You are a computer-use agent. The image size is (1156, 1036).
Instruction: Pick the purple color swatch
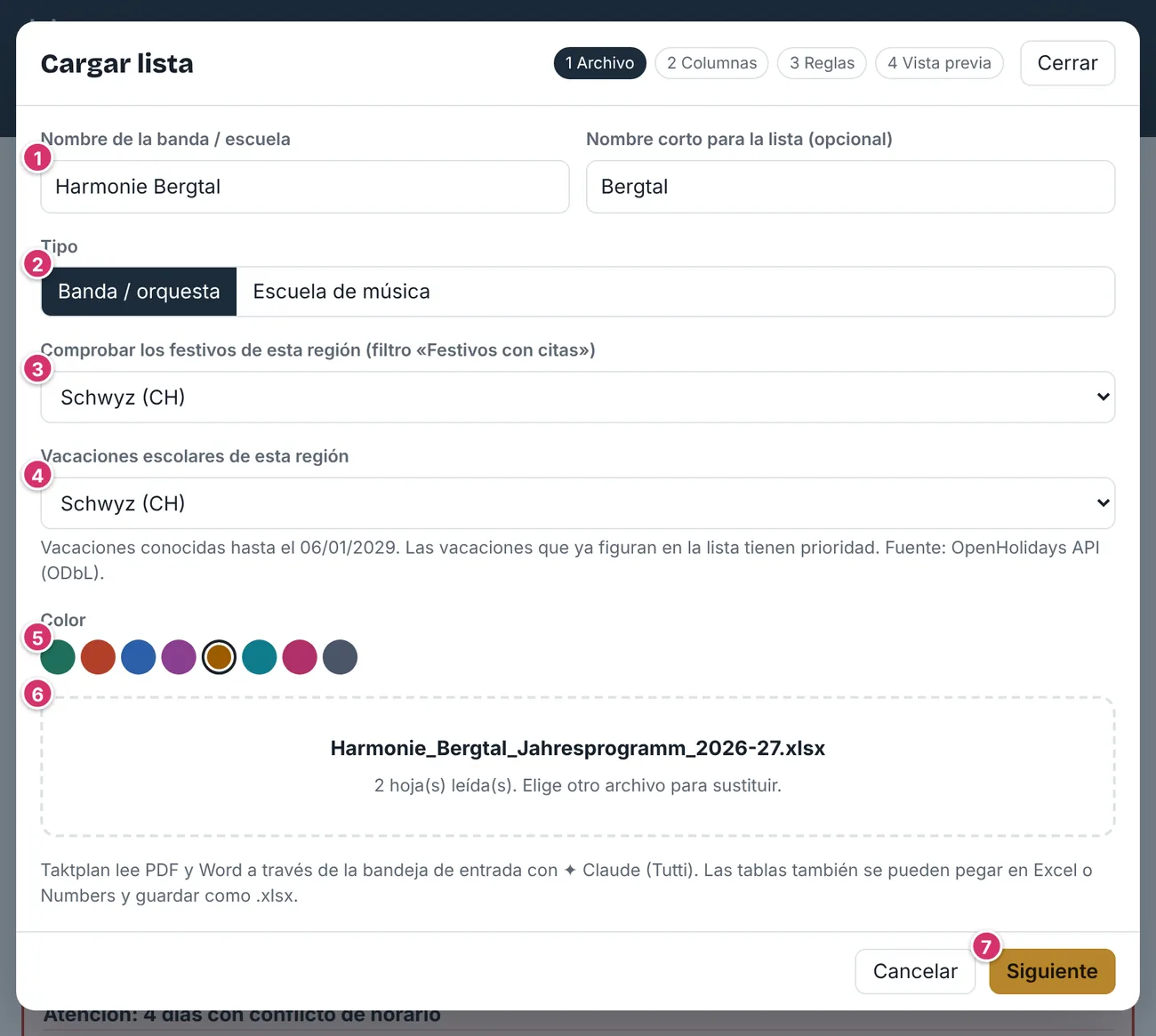179,657
